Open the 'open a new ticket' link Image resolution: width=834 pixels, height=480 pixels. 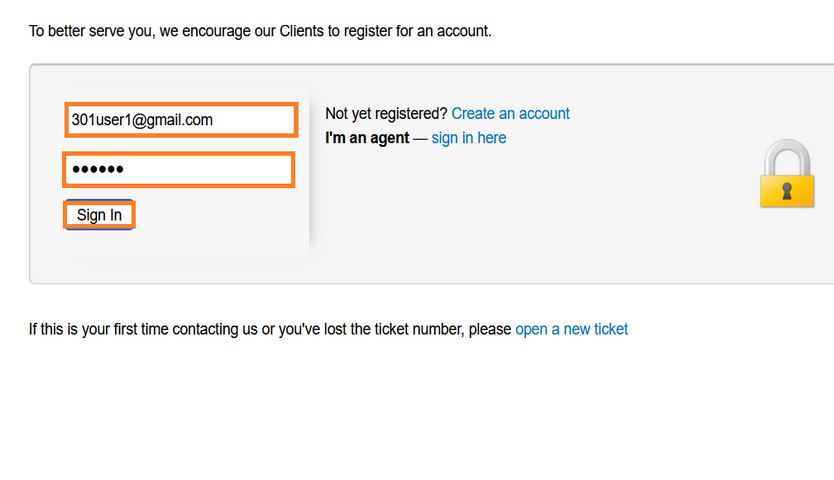[x=571, y=329]
